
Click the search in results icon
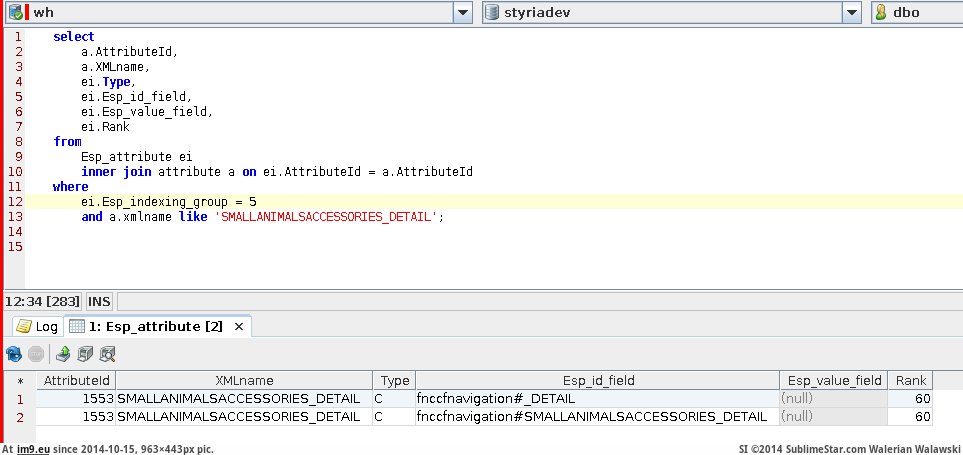pyautogui.click(x=107, y=353)
